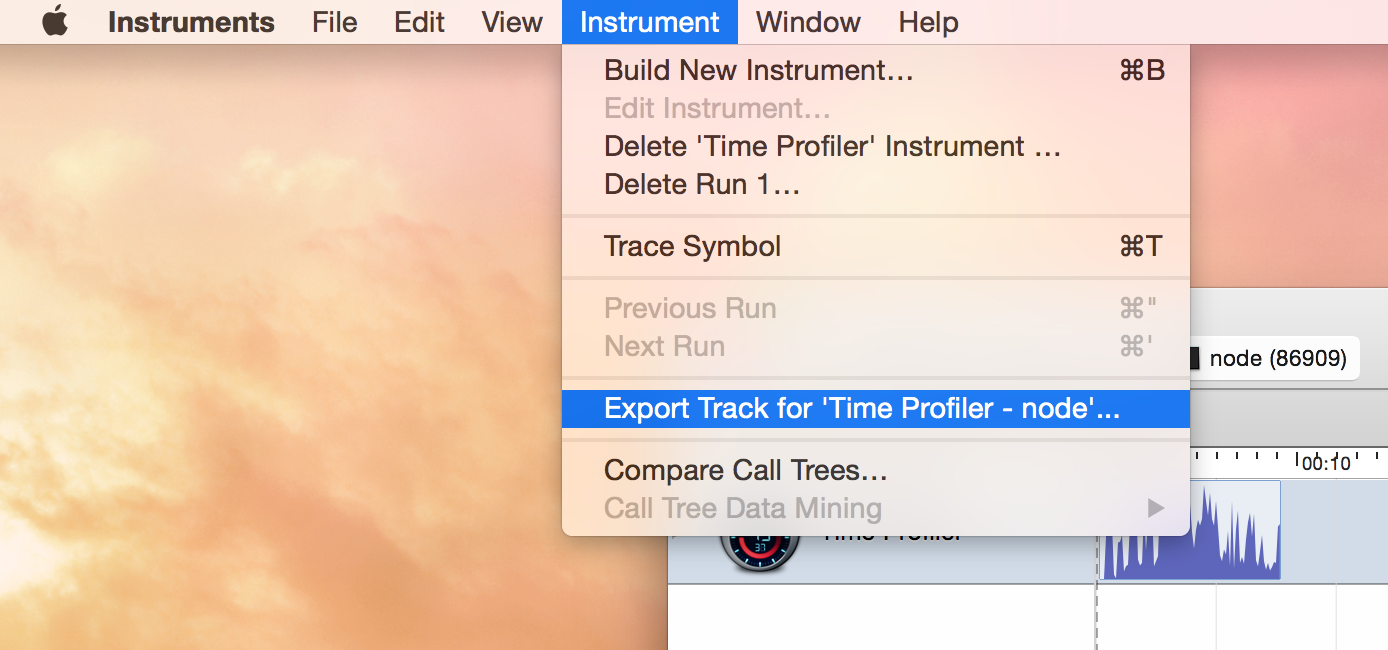Select Delete 'Time Profiler' Instrument…
This screenshot has height=650, width=1388.
coord(832,147)
